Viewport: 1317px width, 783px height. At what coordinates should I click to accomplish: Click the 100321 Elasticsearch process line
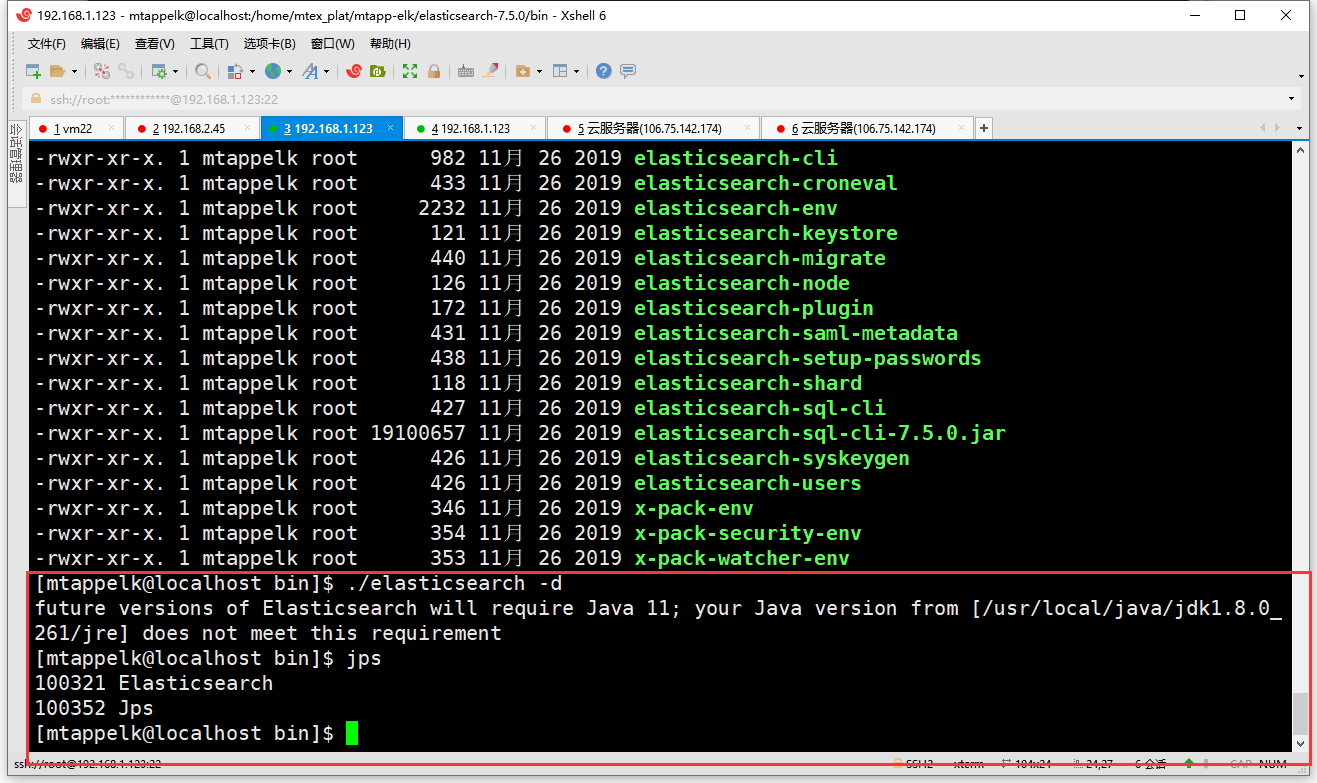point(153,683)
